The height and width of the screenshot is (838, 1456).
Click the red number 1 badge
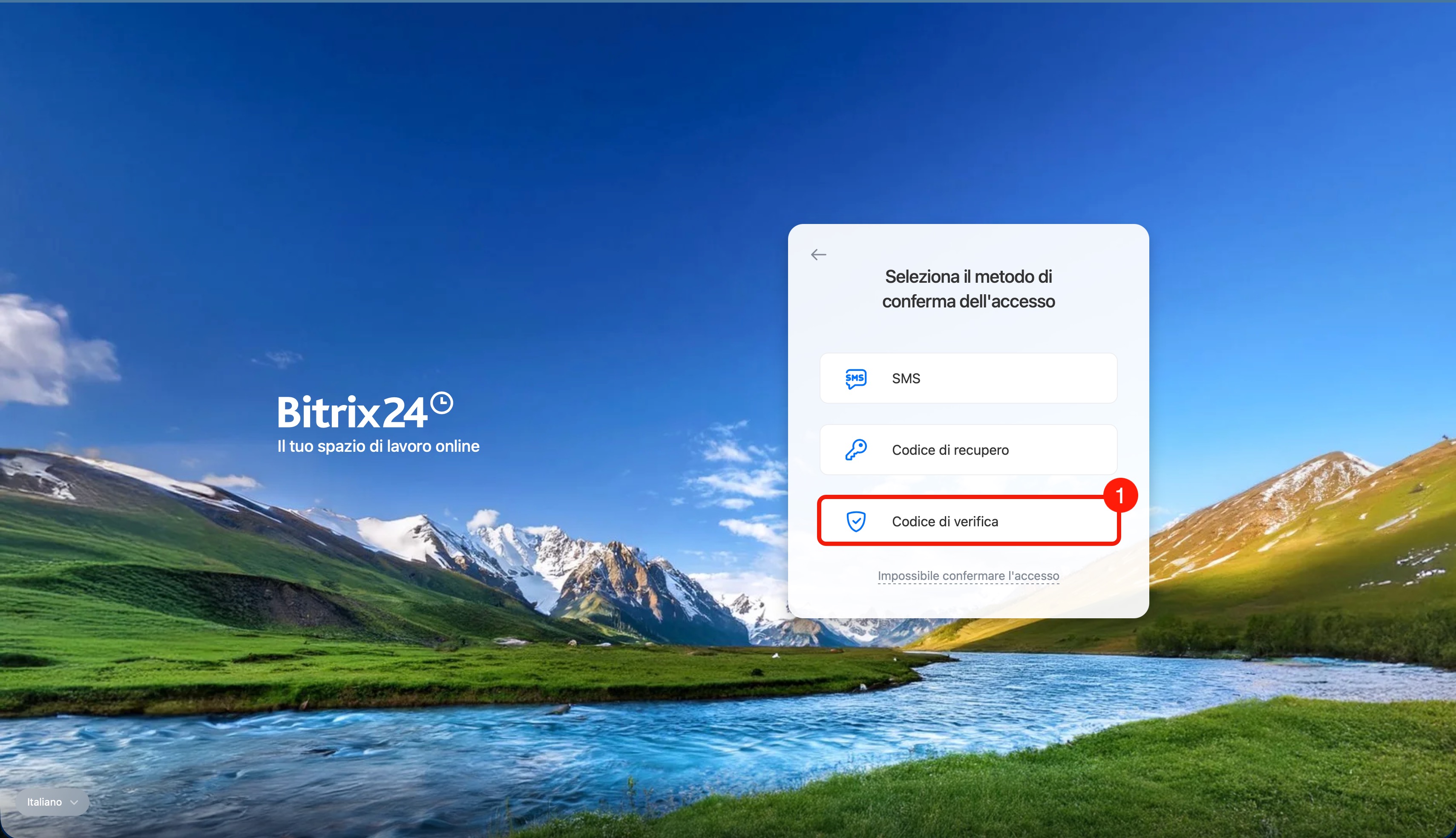1120,495
